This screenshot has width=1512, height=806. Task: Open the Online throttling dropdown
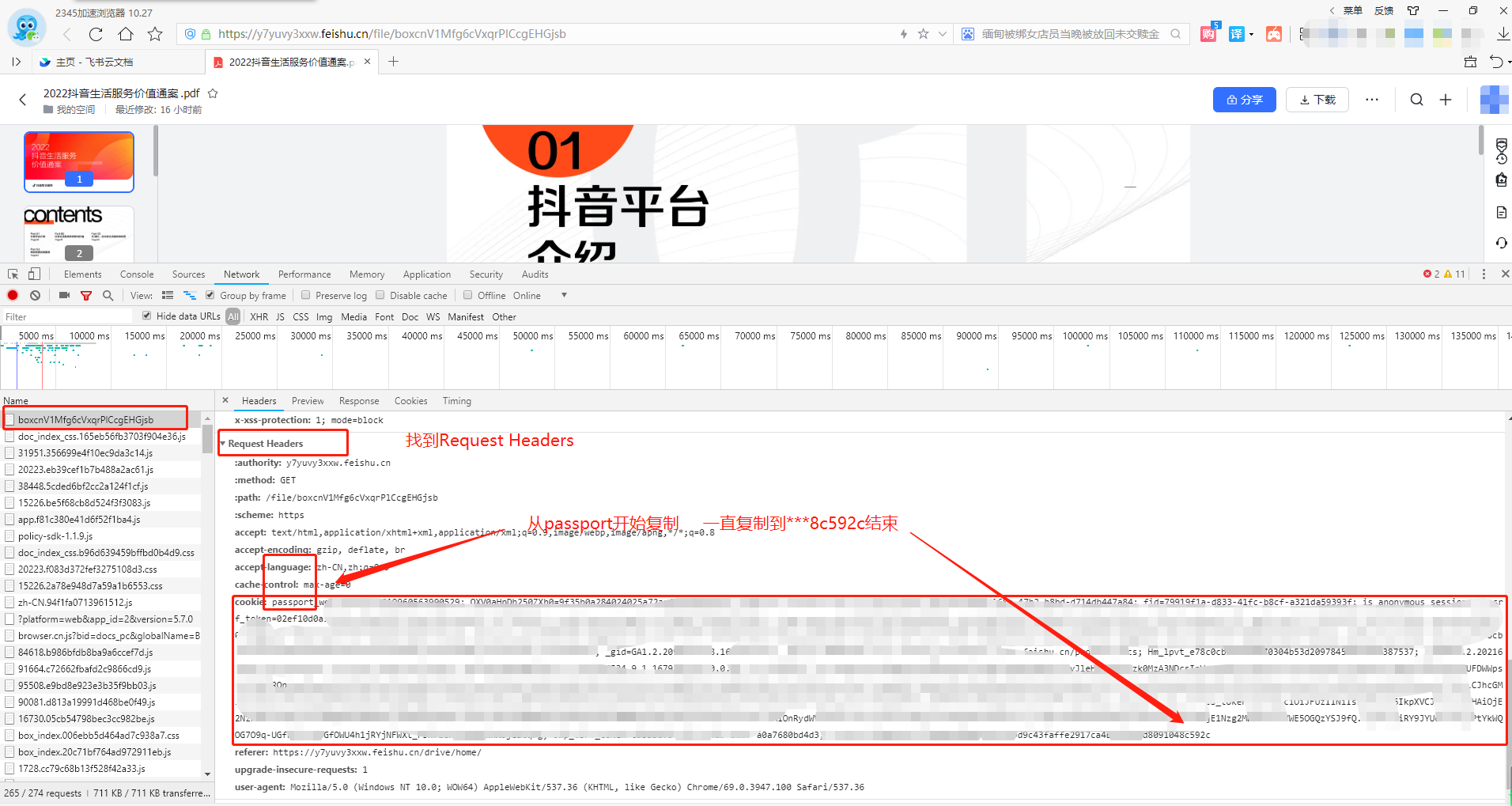tap(563, 295)
